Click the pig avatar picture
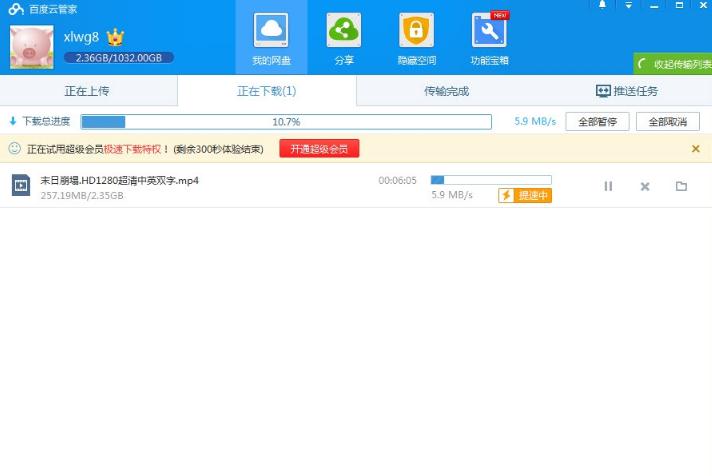Viewport: 712px width, 476px height. pos(32,47)
